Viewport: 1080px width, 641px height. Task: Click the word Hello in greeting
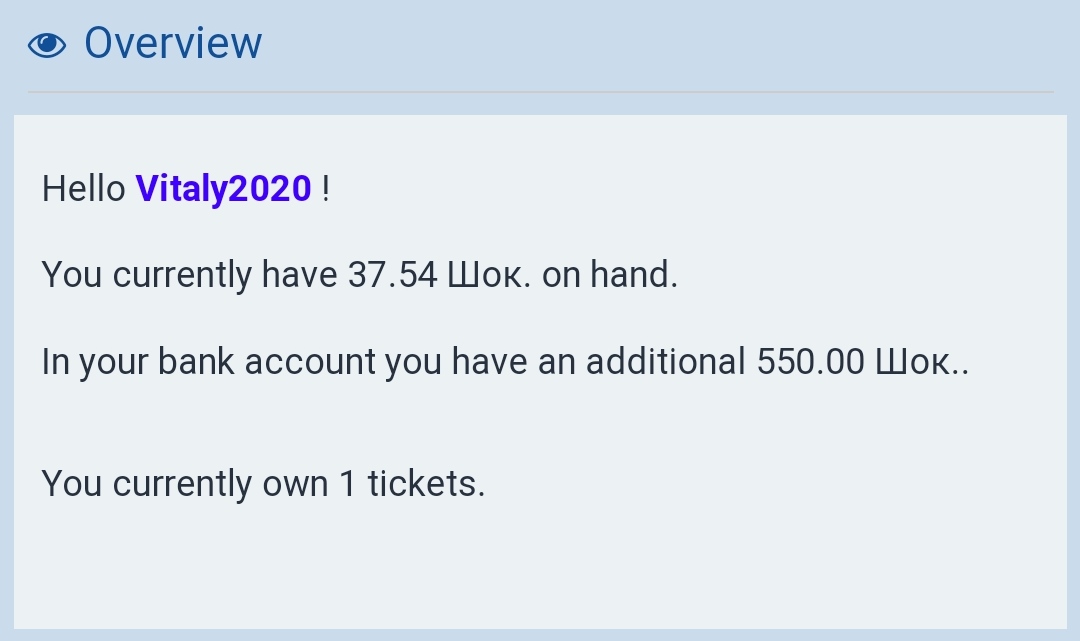84,188
